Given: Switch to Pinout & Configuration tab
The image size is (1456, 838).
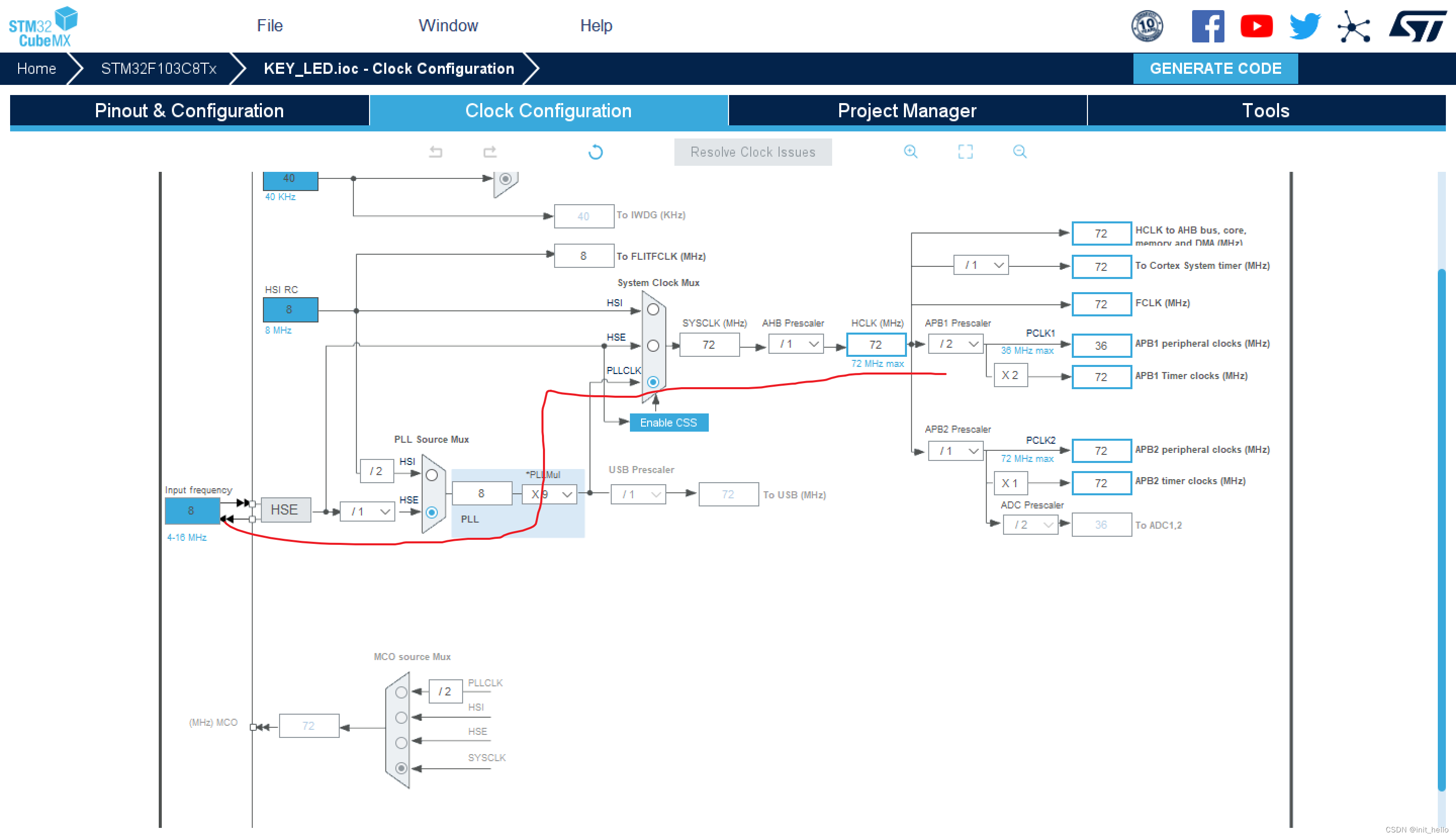Looking at the screenshot, I should [x=190, y=111].
